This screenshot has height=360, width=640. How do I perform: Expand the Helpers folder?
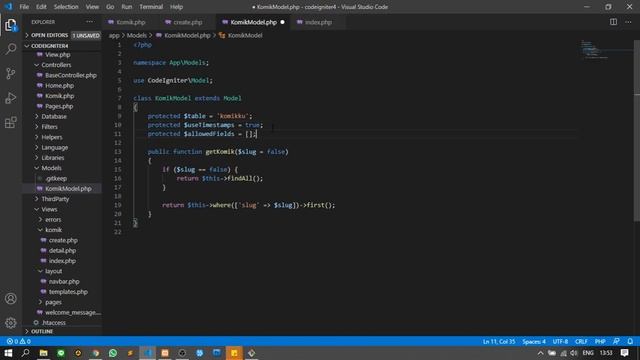(52, 137)
